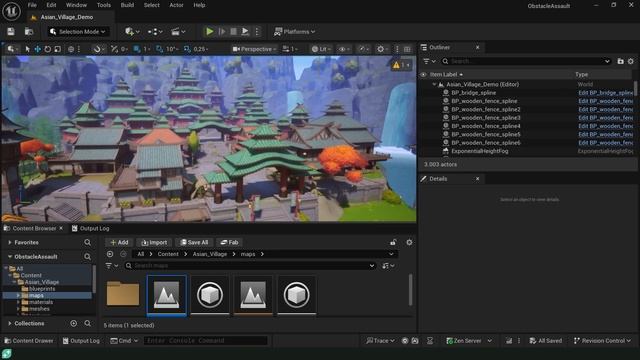The height and width of the screenshot is (360, 640).
Task: Open the Window menu
Action: pos(76,5)
